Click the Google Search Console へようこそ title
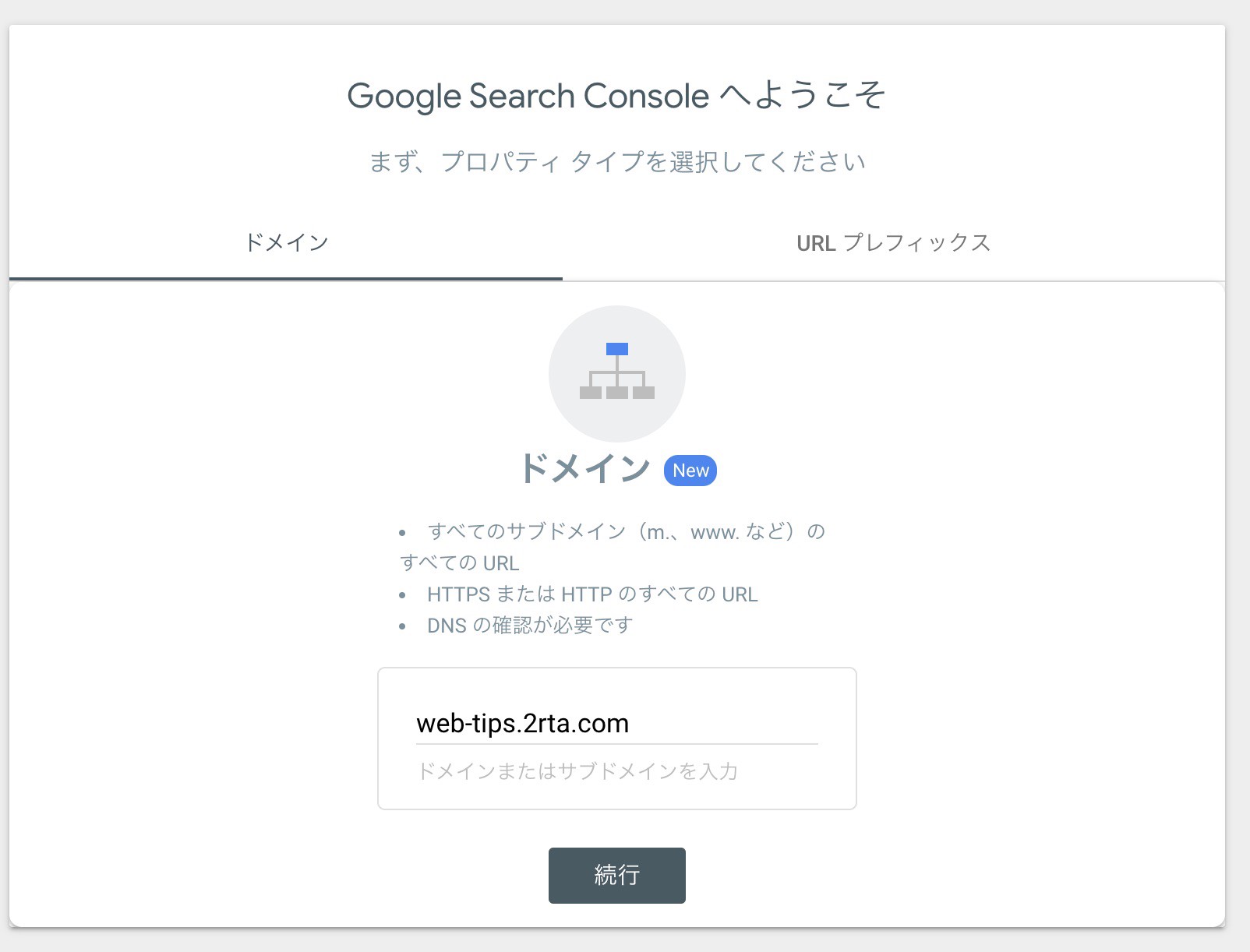 616,96
